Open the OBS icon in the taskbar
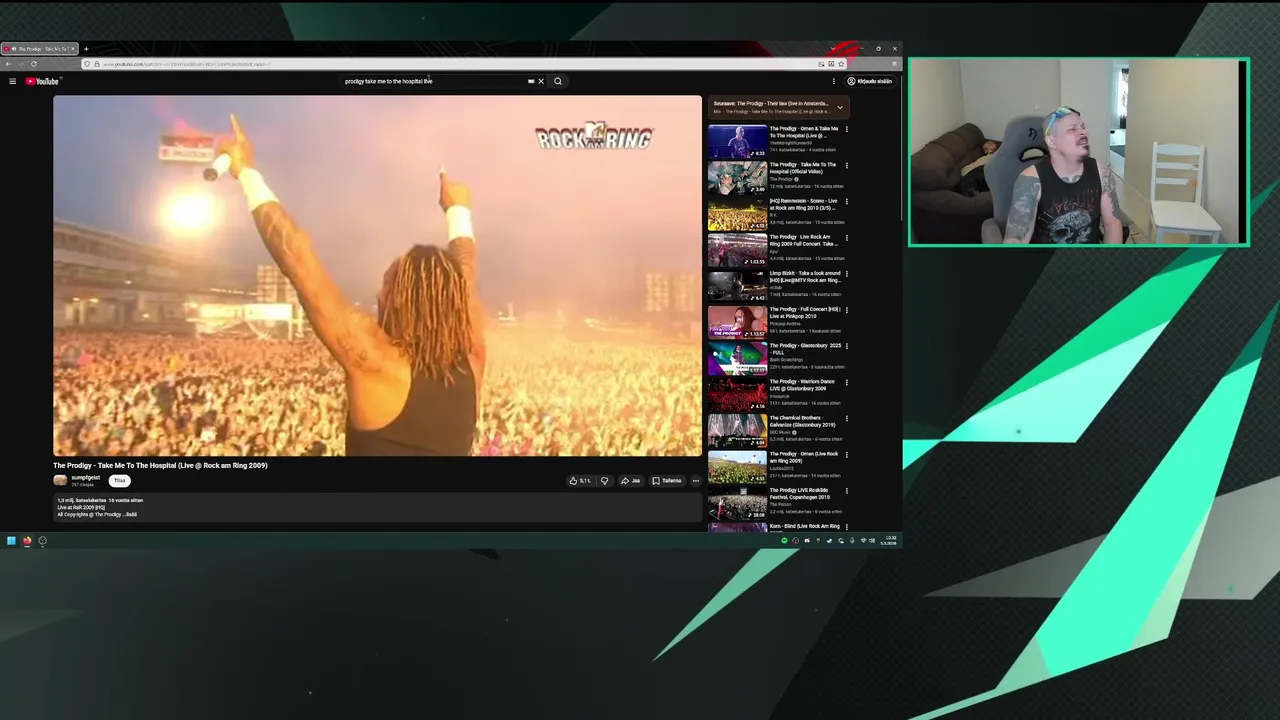The width and height of the screenshot is (1280, 720). click(42, 541)
